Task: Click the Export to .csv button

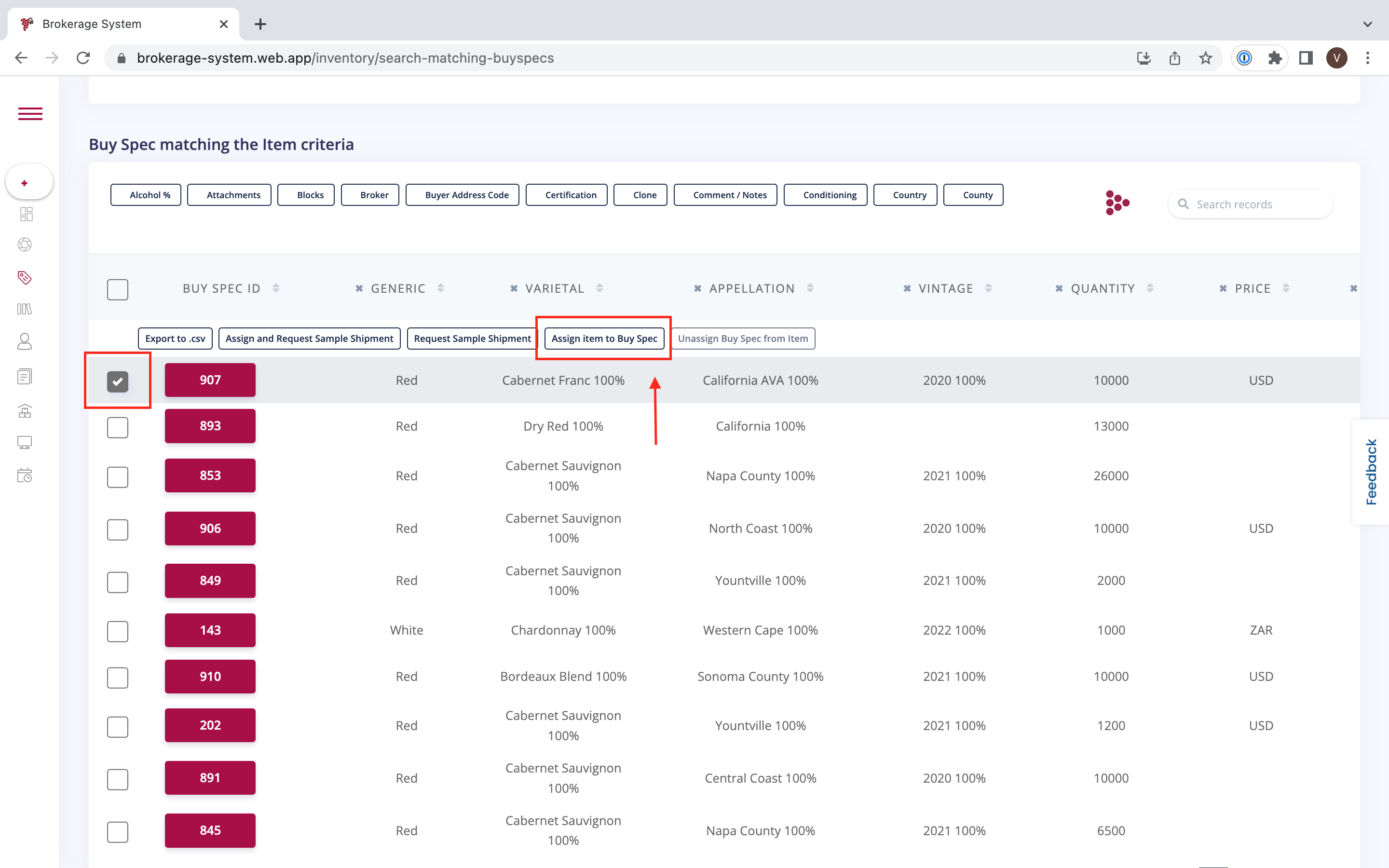Action: pyautogui.click(x=175, y=339)
